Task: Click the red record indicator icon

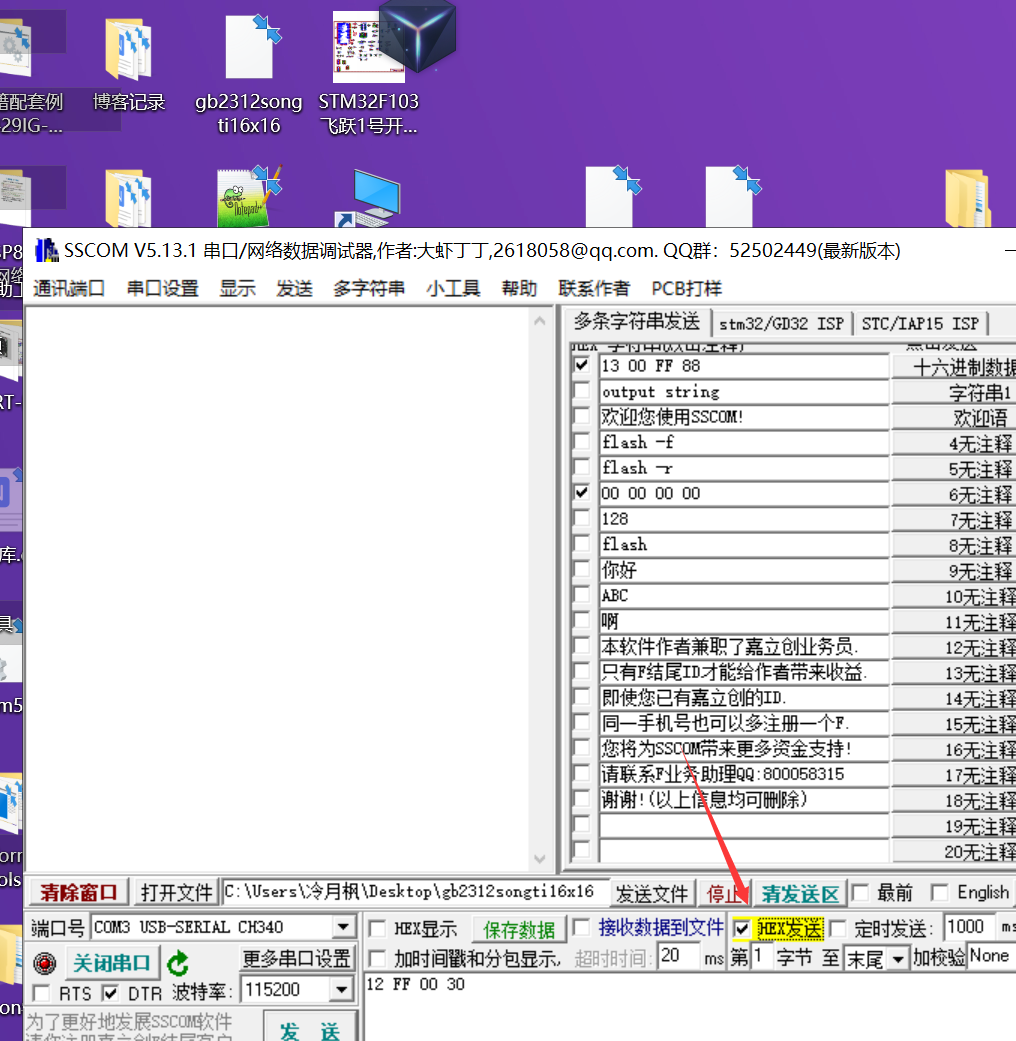Action: tap(44, 963)
